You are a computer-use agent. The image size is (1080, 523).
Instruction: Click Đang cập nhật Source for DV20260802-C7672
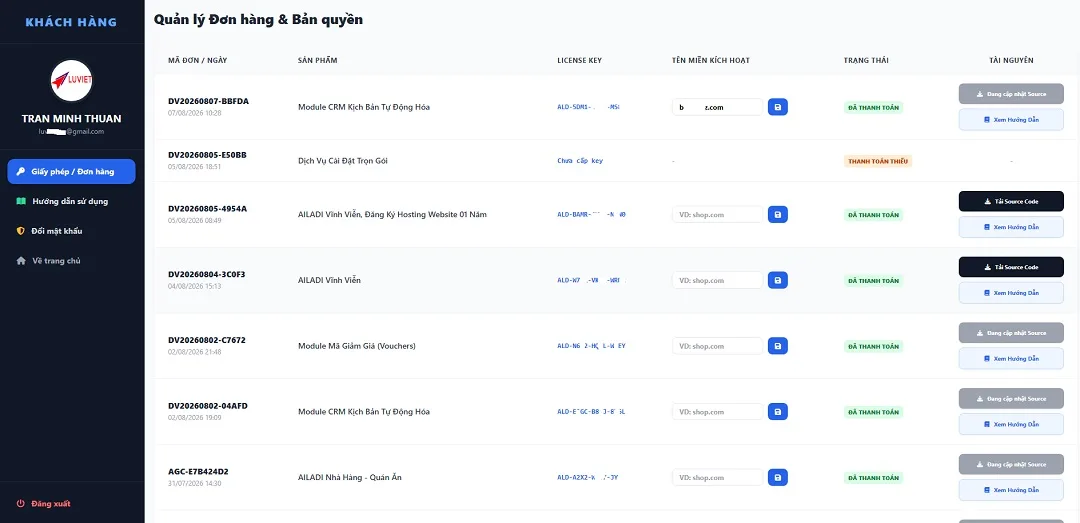1011,333
